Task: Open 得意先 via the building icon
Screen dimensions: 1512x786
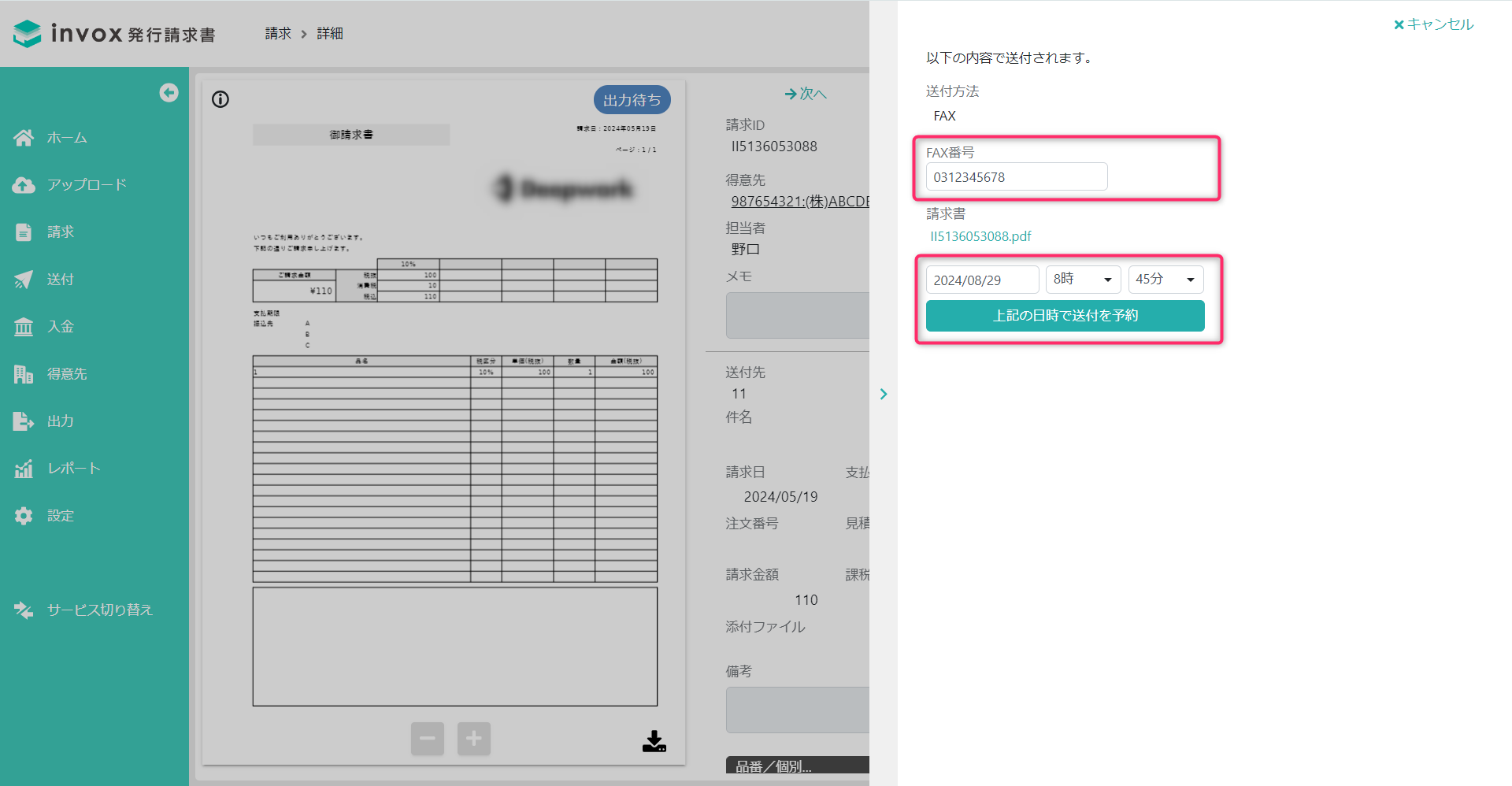Action: pos(24,373)
